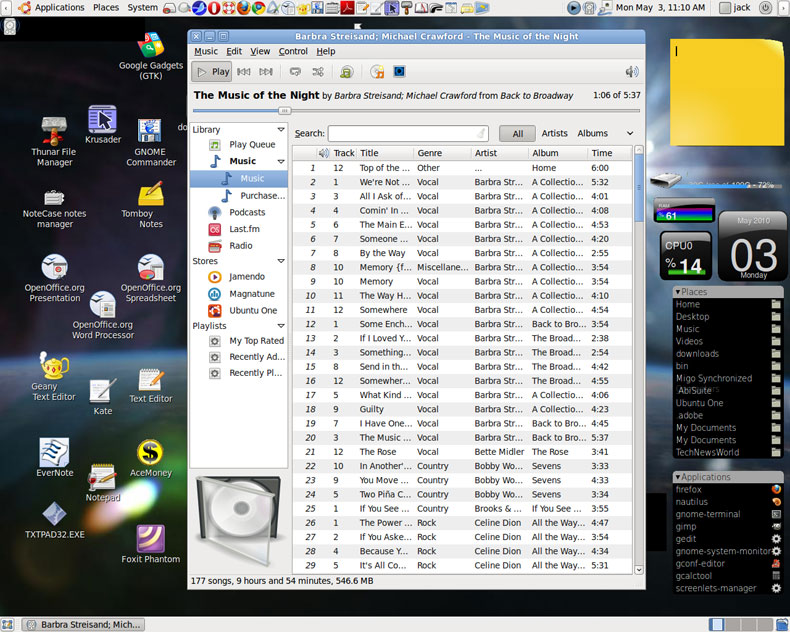
Task: Open Foxit Phantom desktop icon
Action: (x=150, y=544)
